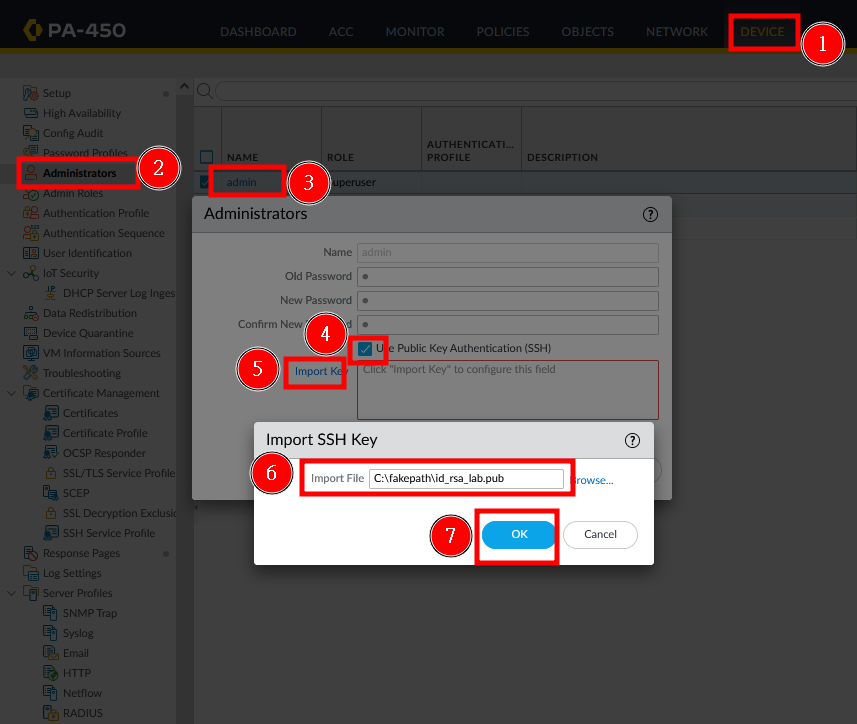This screenshot has height=724, width=857.
Task: Open help in Import SSH Key dialog
Action: pos(632,440)
